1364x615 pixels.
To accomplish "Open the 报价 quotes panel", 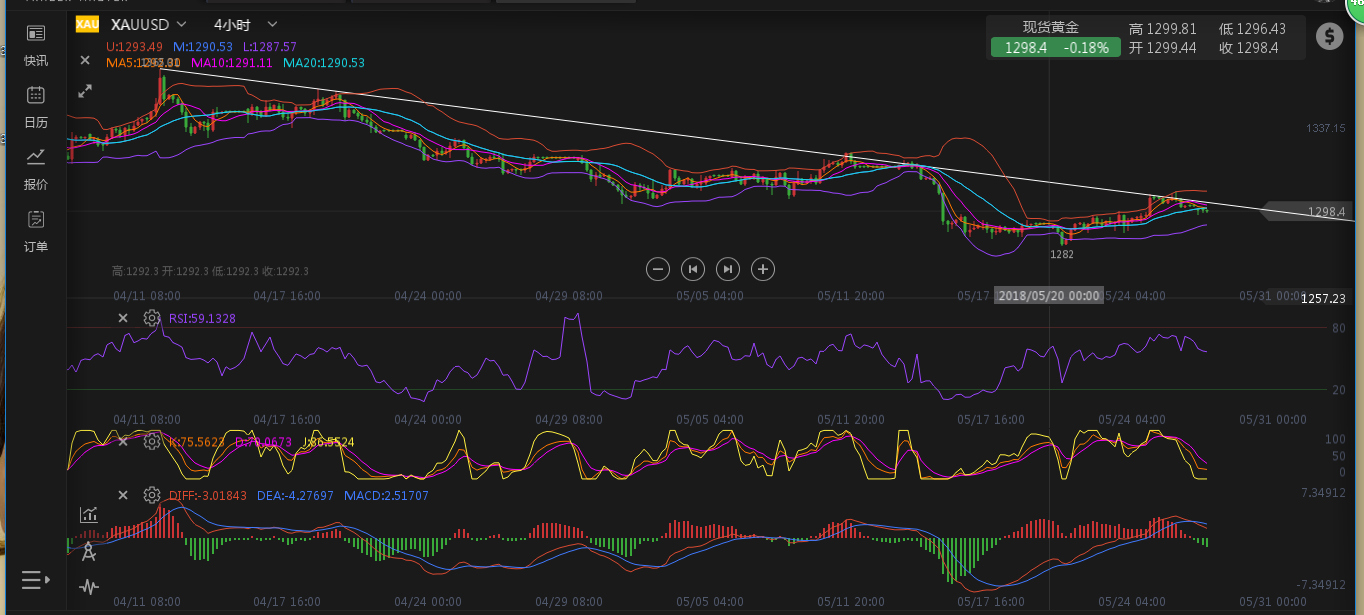I will [36, 169].
